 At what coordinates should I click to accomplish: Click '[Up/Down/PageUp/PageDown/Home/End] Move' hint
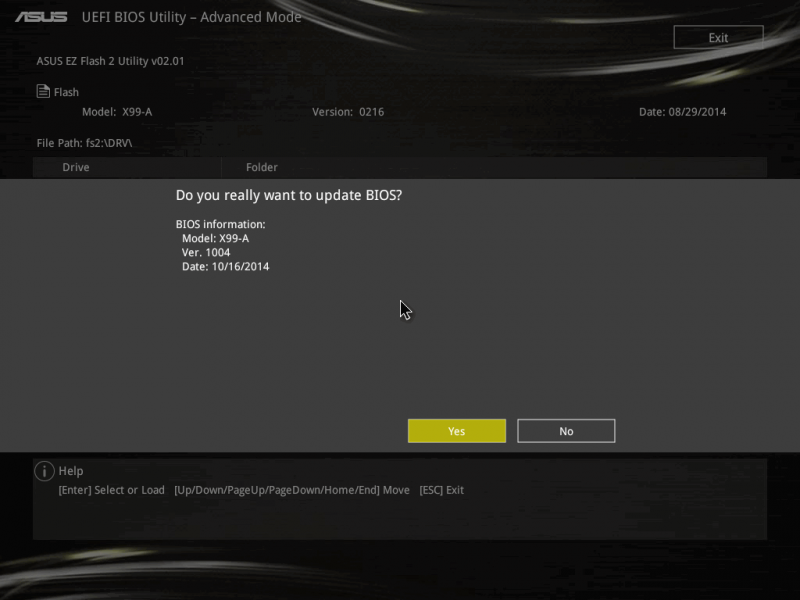pyautogui.click(x=292, y=490)
